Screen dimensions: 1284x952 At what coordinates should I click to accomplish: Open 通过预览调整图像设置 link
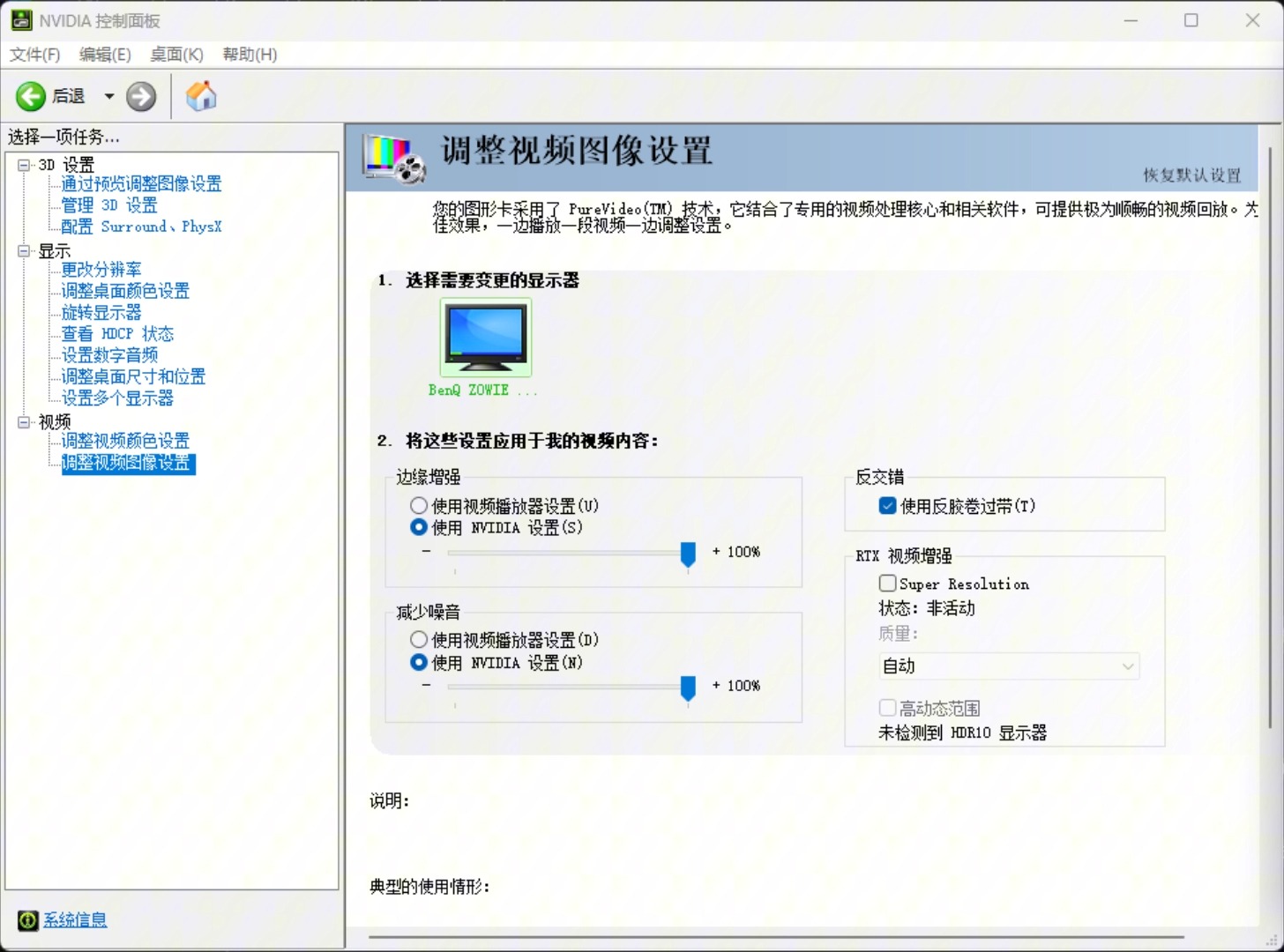[141, 183]
